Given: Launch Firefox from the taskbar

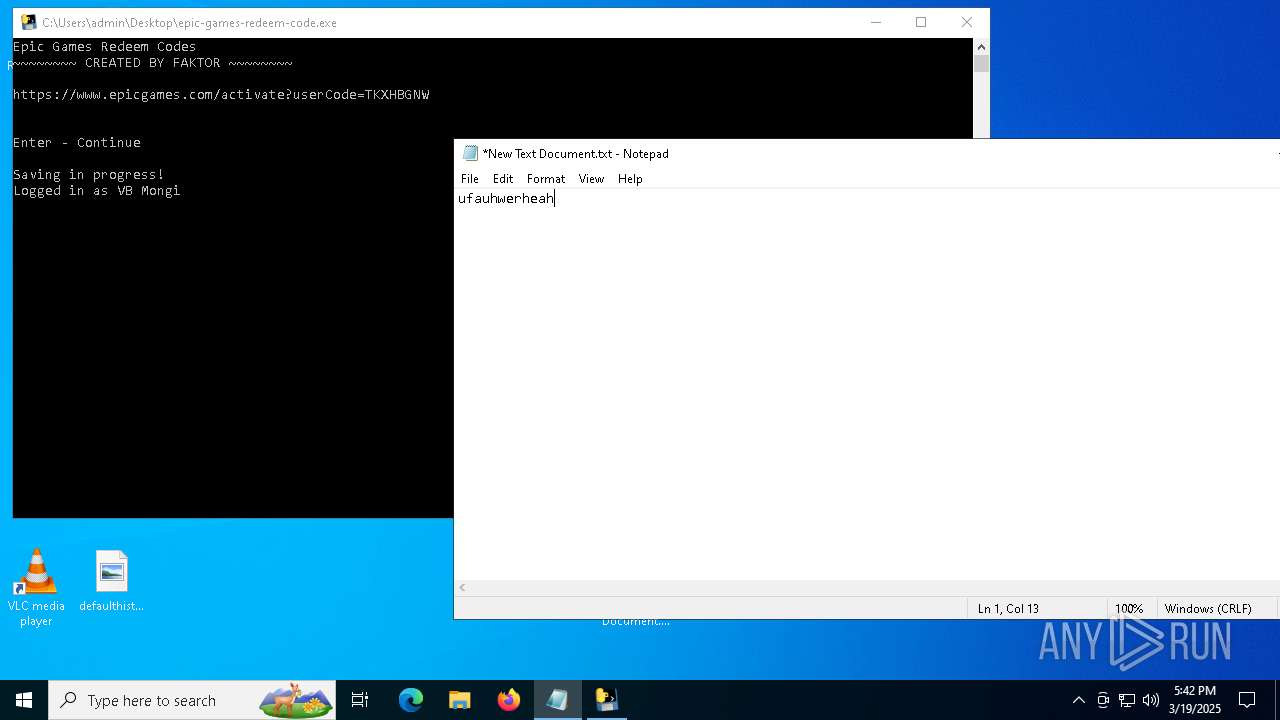Looking at the screenshot, I should [x=509, y=700].
